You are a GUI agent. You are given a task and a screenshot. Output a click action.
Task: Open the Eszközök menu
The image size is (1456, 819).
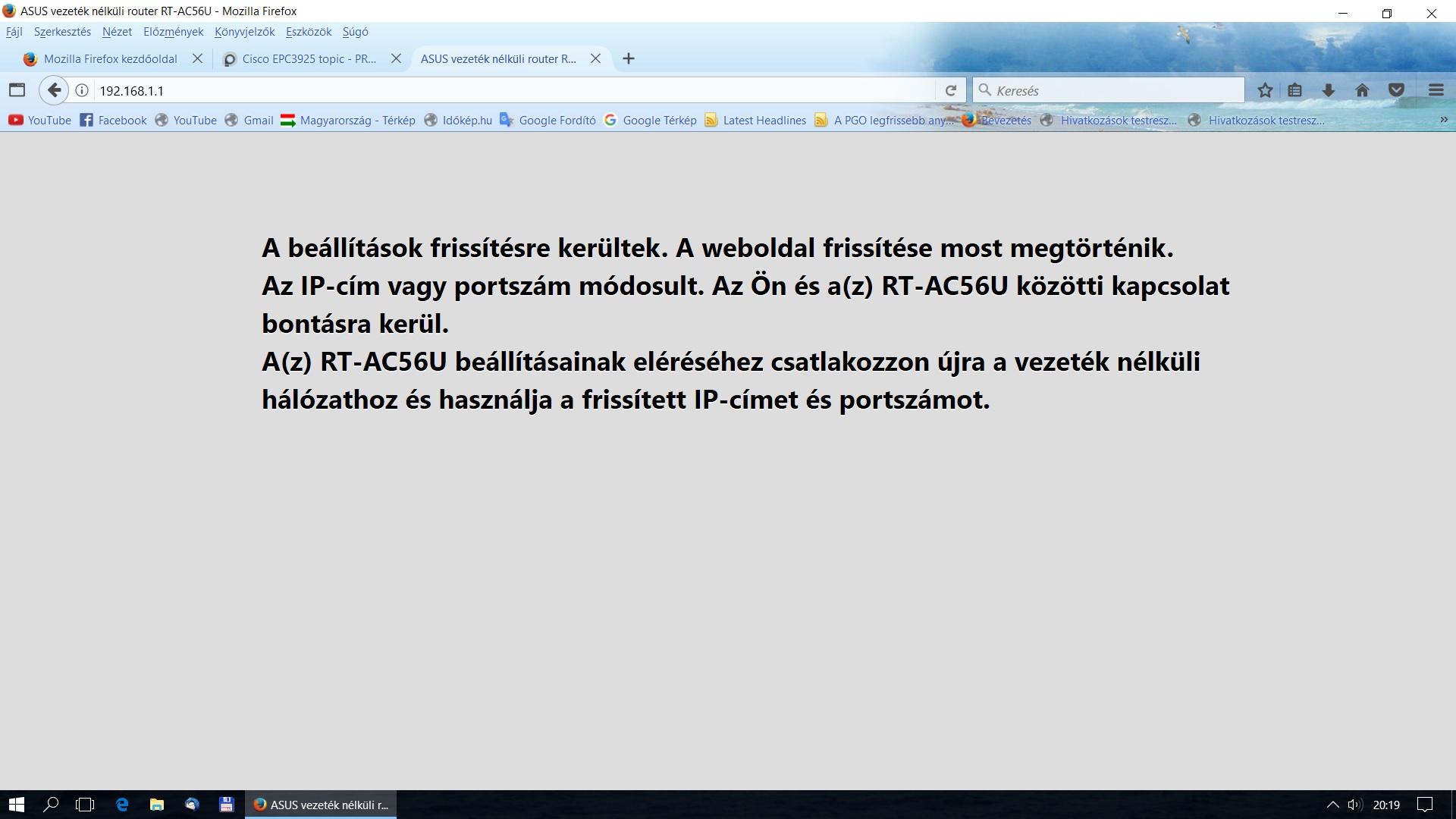point(309,32)
